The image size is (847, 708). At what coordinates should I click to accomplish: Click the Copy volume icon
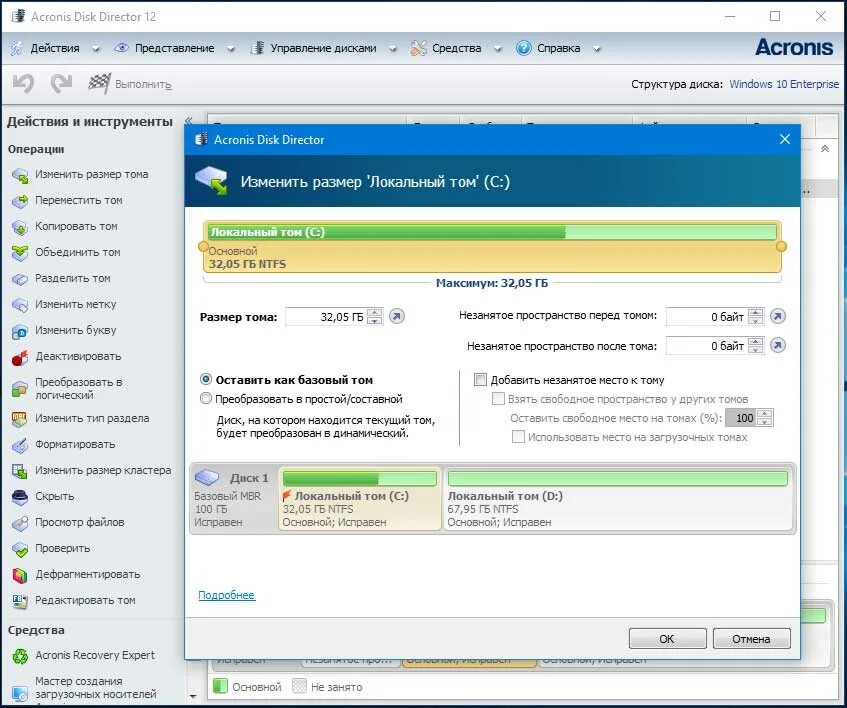(20, 227)
